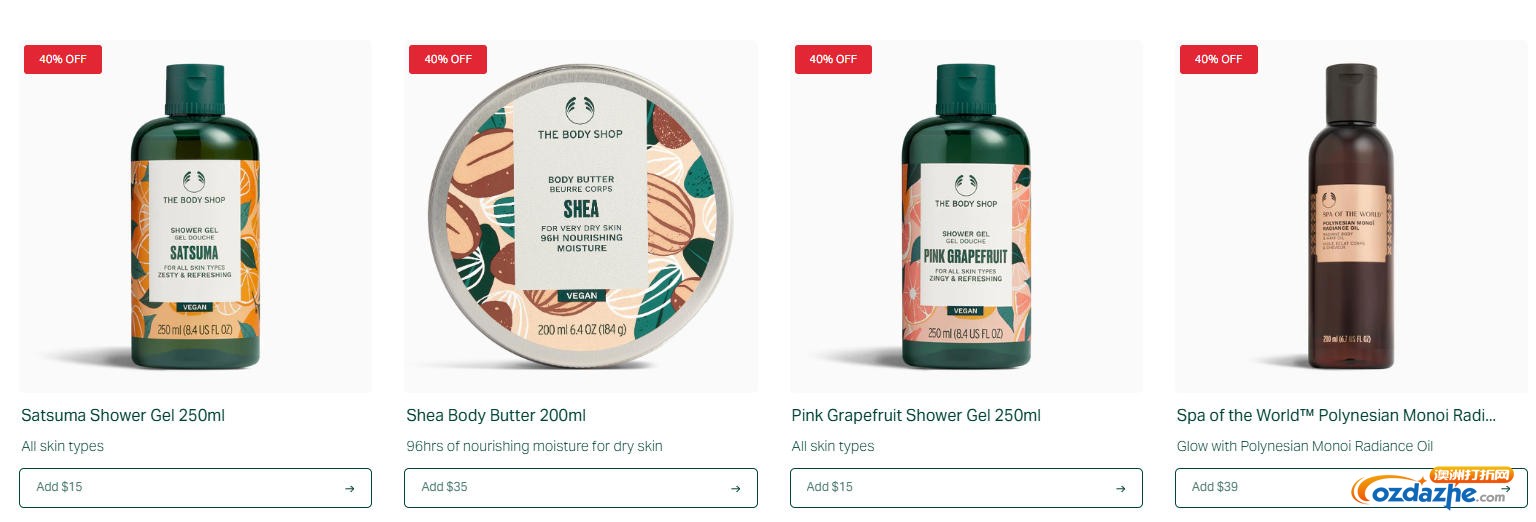Add Shea Body Butter for $35

581,488
